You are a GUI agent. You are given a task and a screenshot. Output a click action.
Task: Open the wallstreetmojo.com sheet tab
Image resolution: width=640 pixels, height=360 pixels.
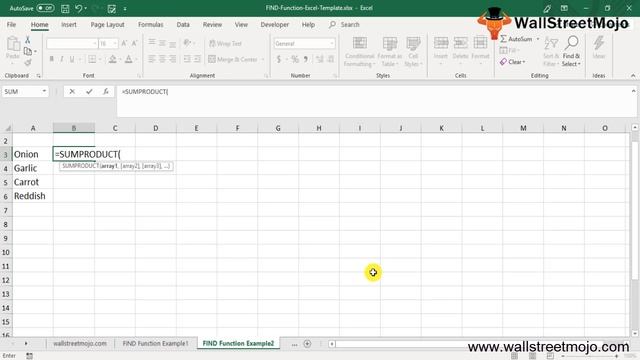80,344
